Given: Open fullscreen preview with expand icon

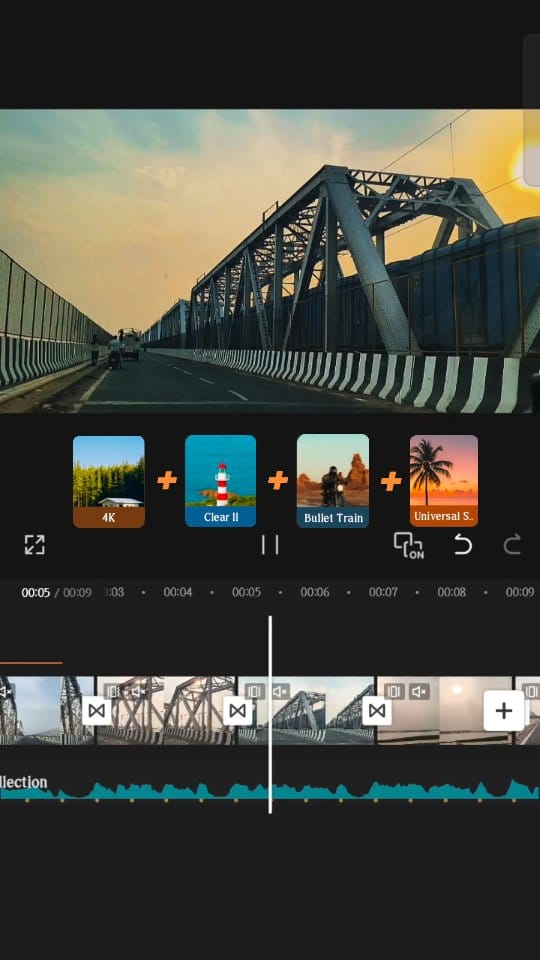Looking at the screenshot, I should click(x=34, y=545).
